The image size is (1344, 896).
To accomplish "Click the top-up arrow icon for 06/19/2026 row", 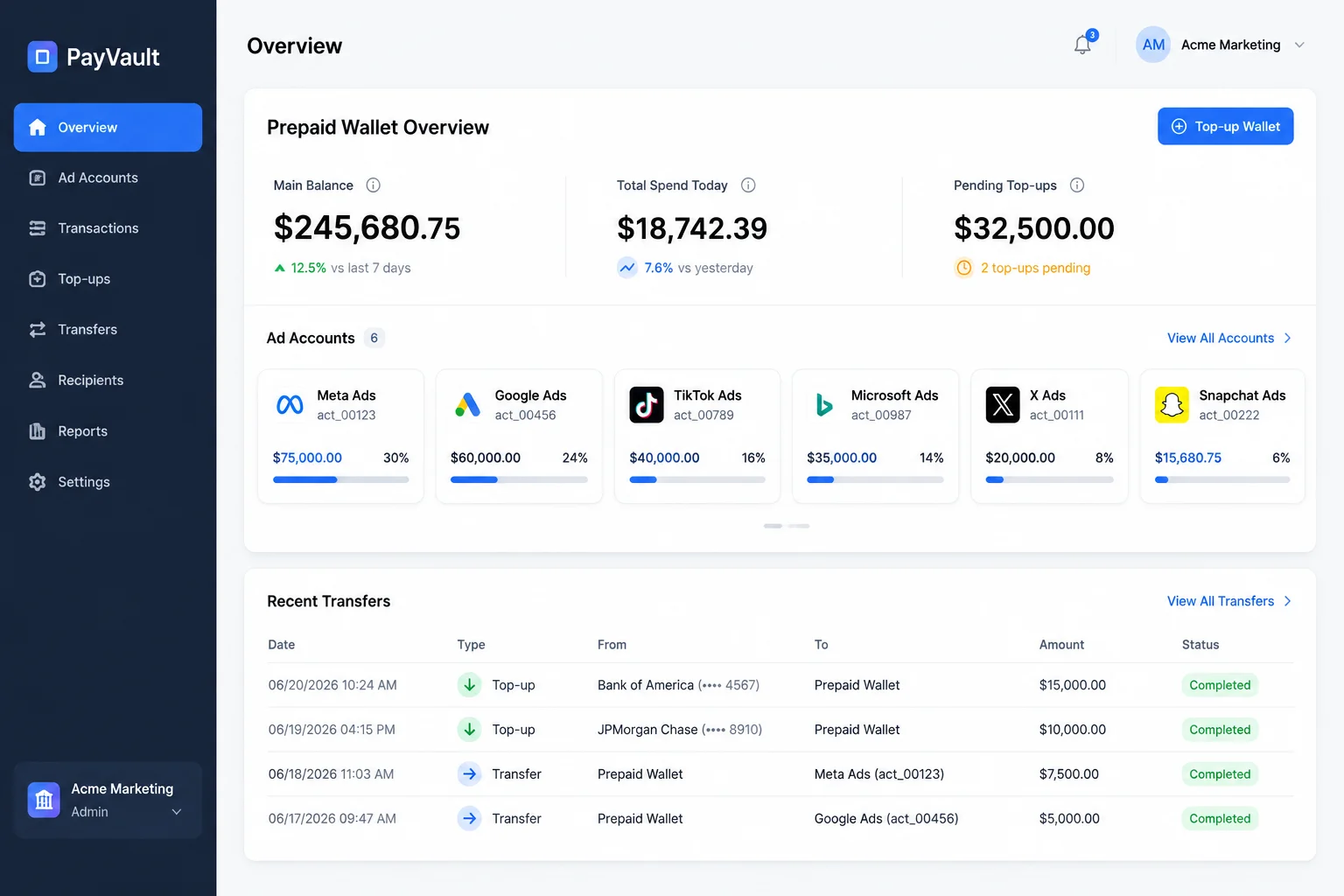I will (470, 730).
